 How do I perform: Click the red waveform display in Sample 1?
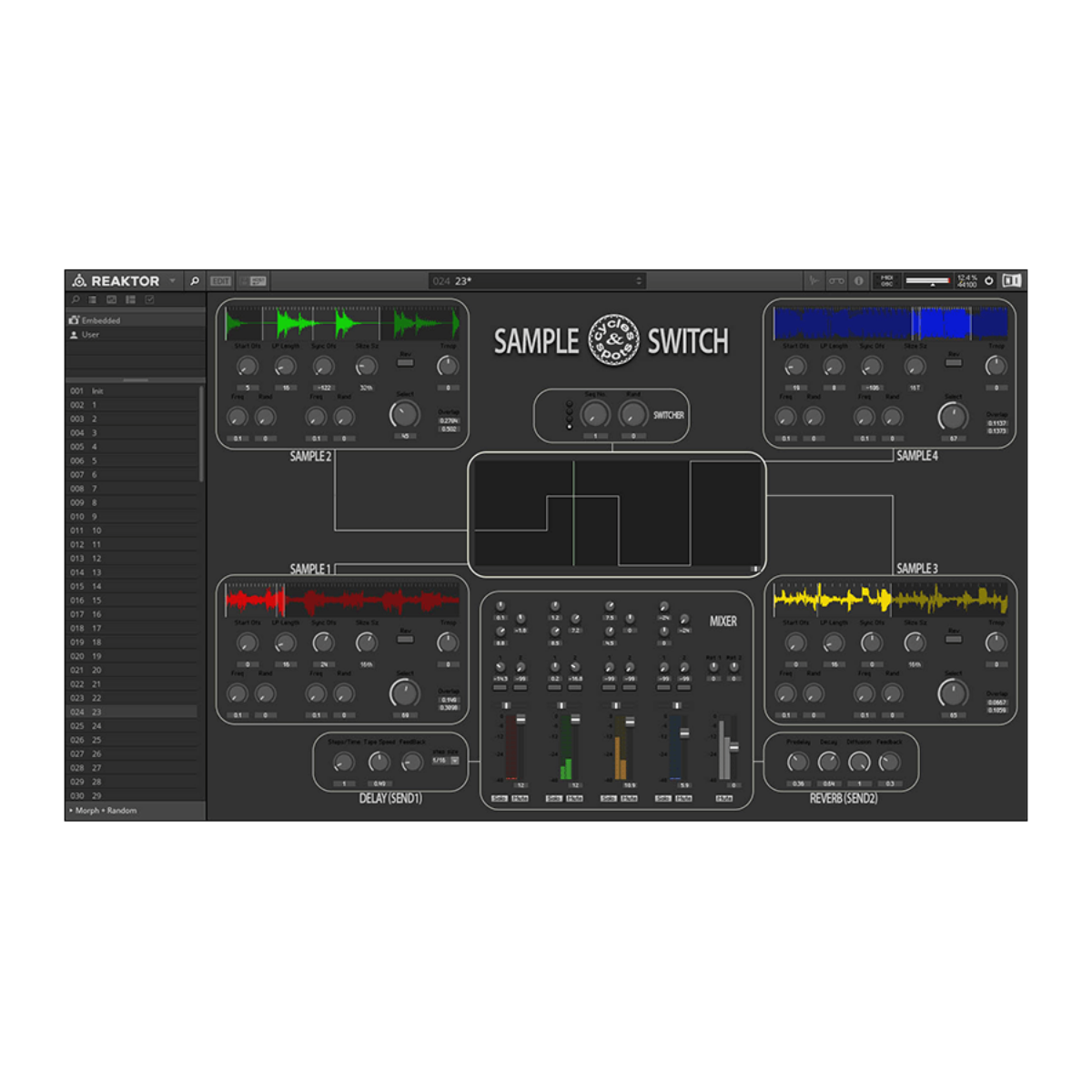click(342, 600)
